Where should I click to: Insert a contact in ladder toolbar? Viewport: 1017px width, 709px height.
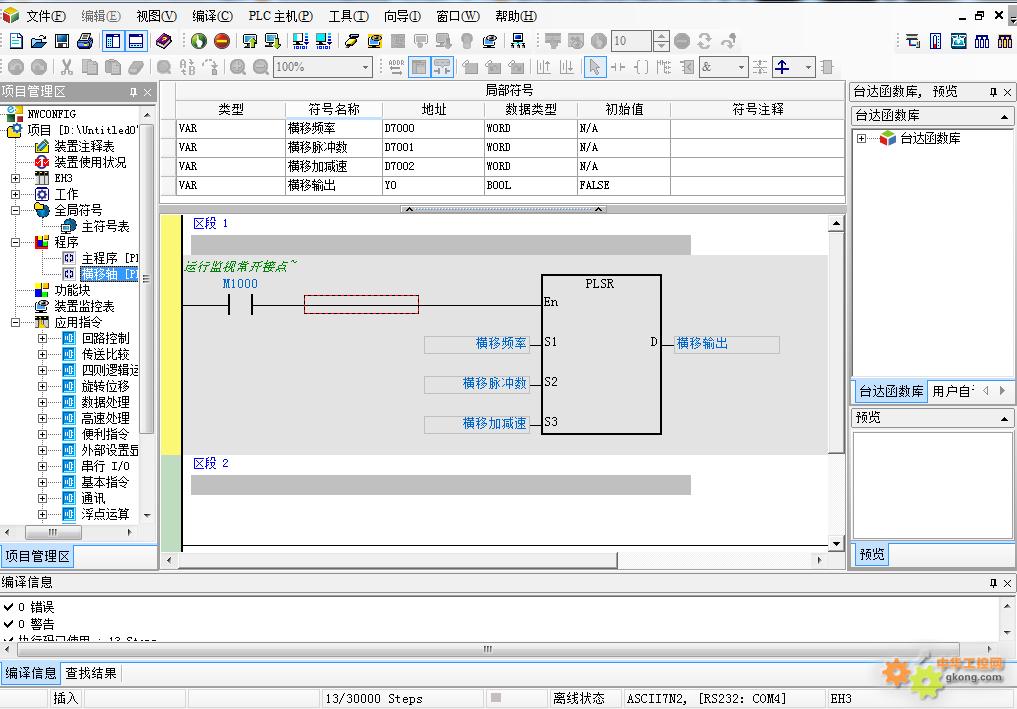tap(618, 67)
